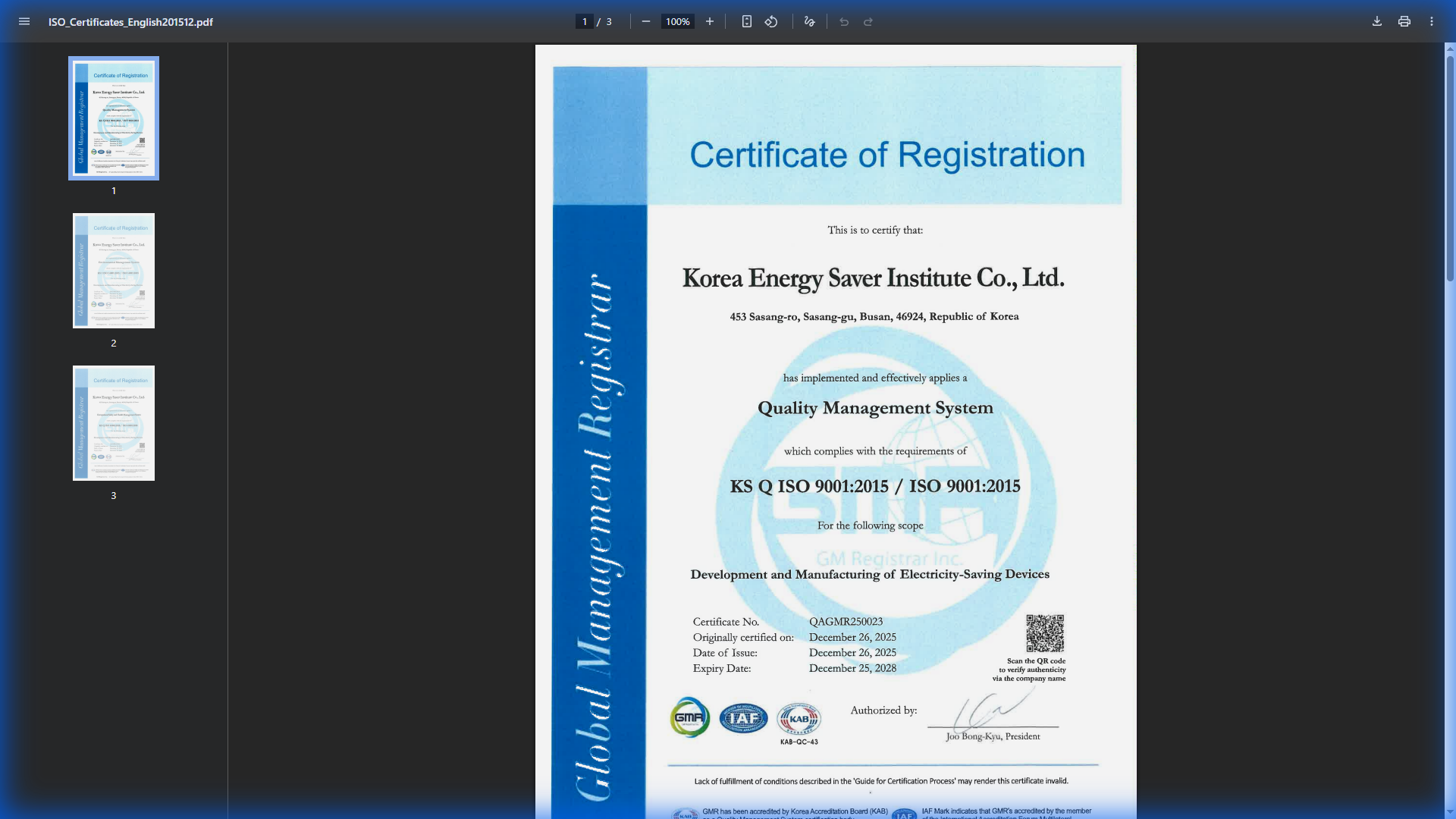1456x819 pixels.
Task: Click the zoom out minus button
Action: tap(646, 22)
